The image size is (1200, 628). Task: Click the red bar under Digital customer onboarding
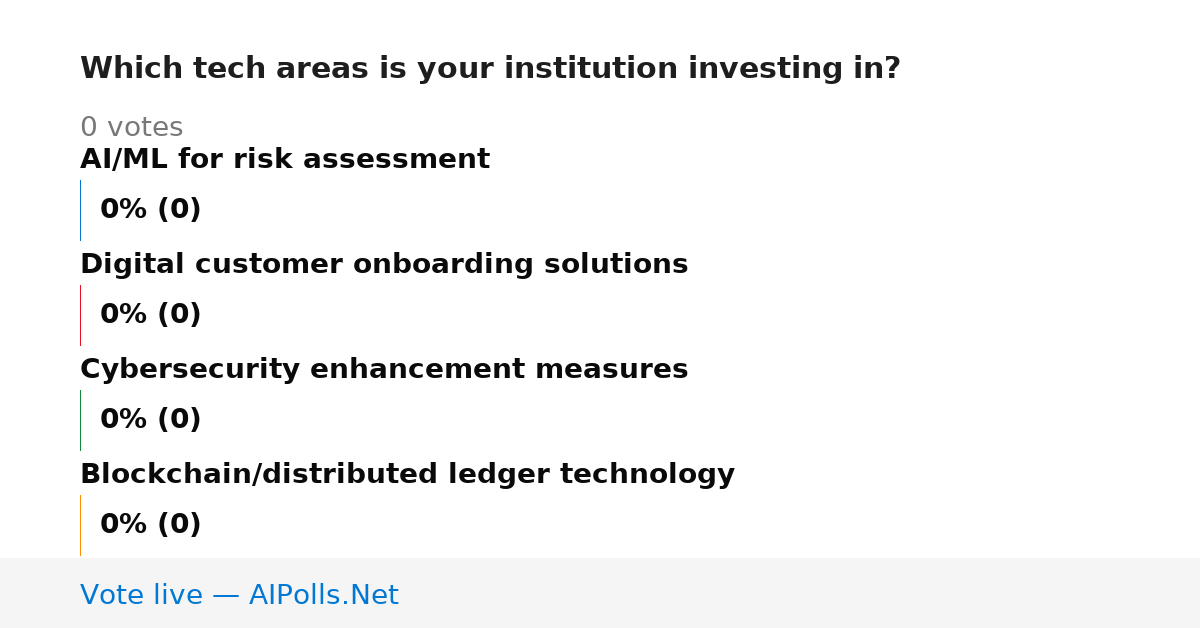tap(80, 315)
